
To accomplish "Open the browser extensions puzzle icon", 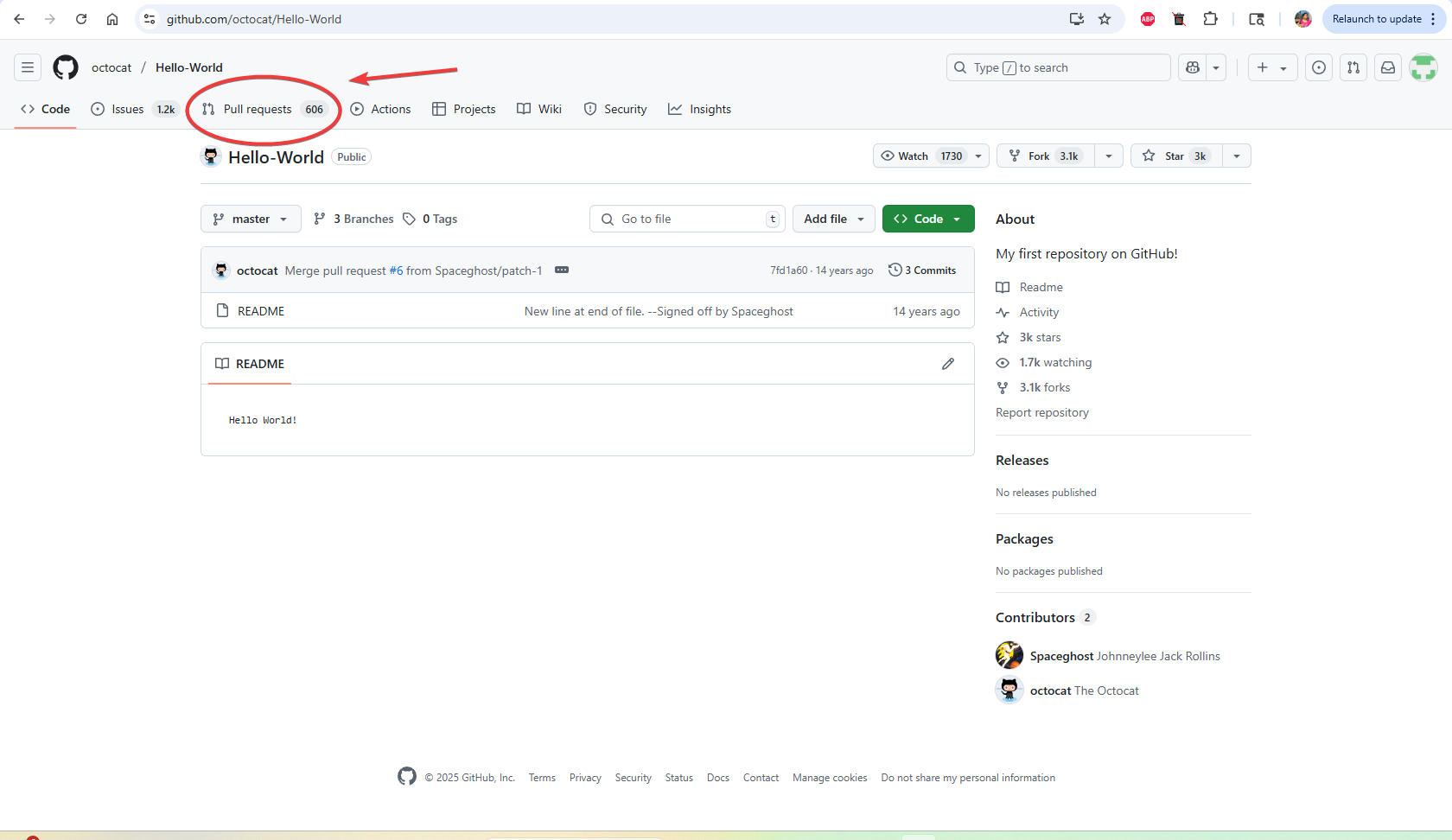I will point(1210,19).
